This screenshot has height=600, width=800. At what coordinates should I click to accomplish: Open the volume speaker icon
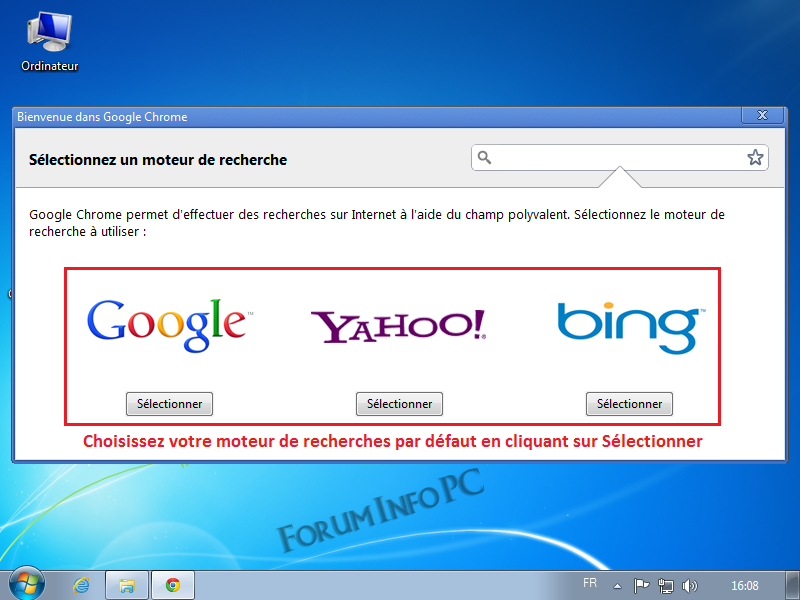point(689,586)
